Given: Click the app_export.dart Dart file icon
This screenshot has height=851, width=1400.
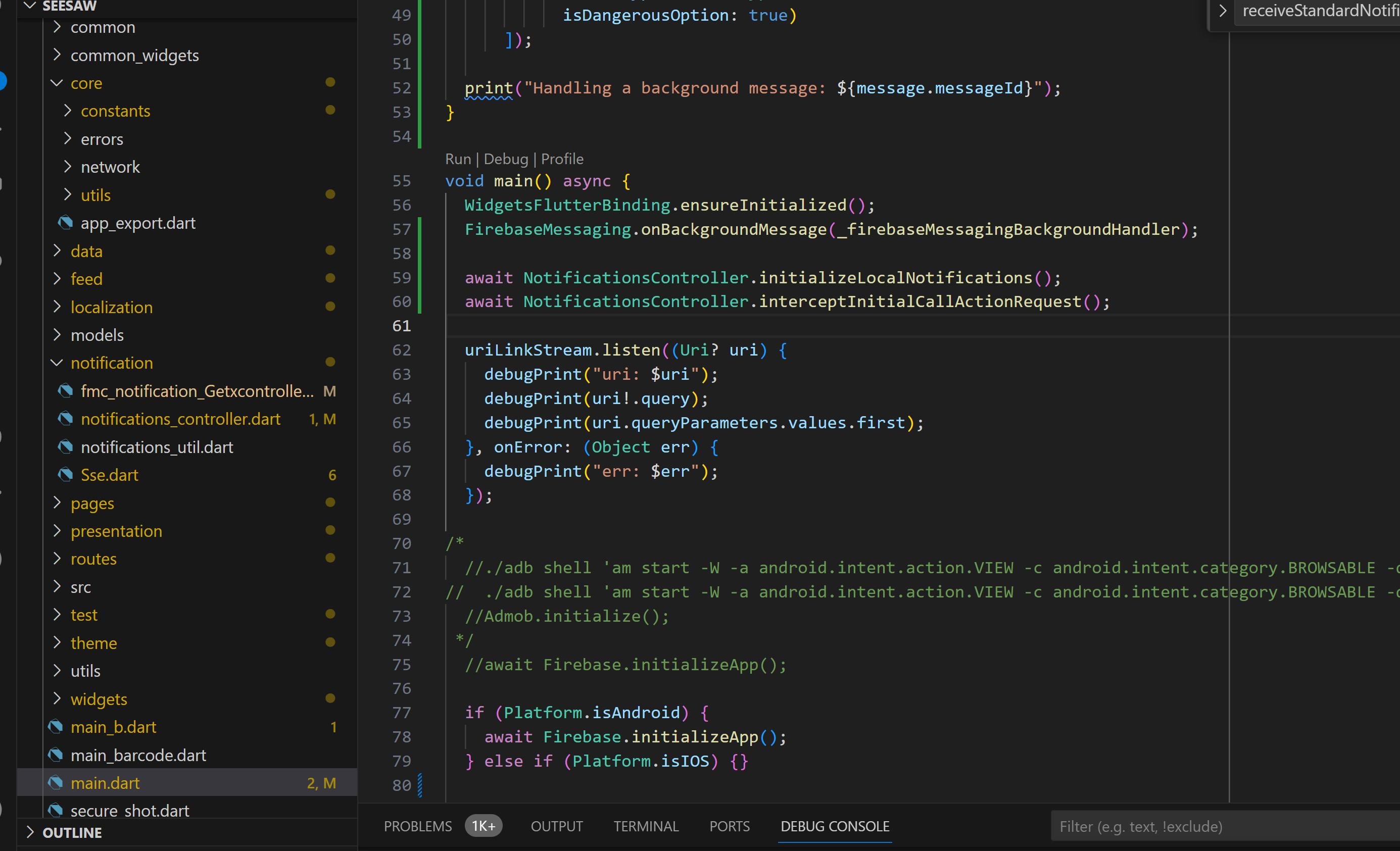Looking at the screenshot, I should tap(65, 223).
